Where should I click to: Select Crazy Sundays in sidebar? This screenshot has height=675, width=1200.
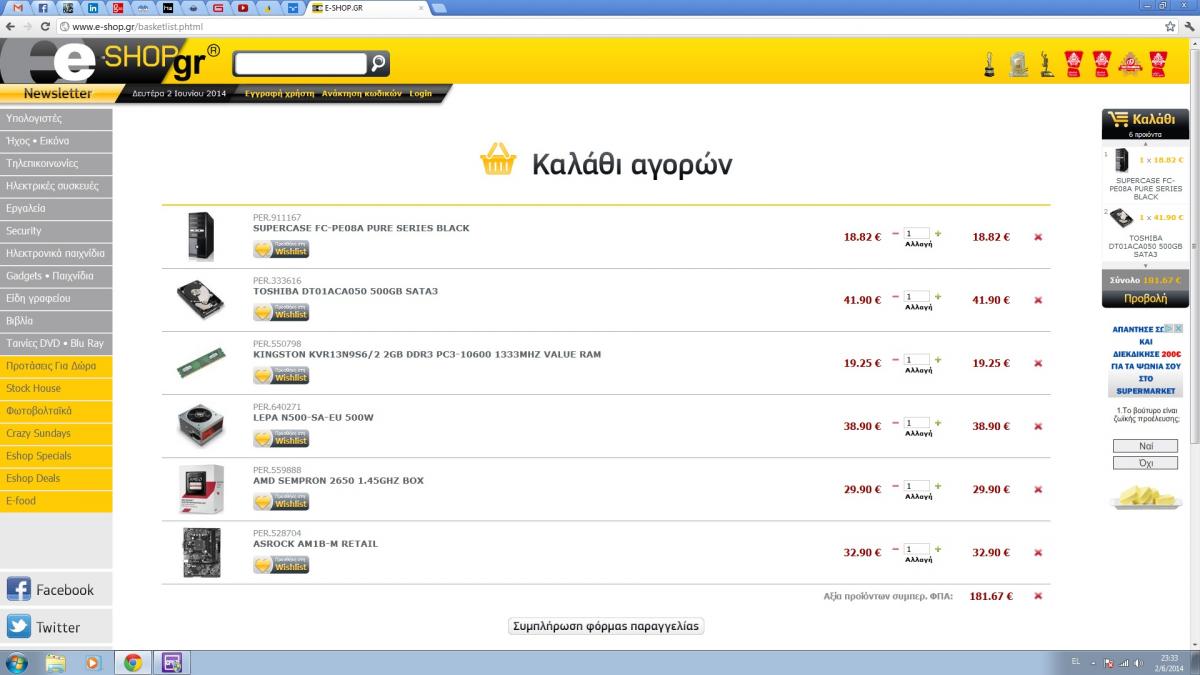coord(56,433)
